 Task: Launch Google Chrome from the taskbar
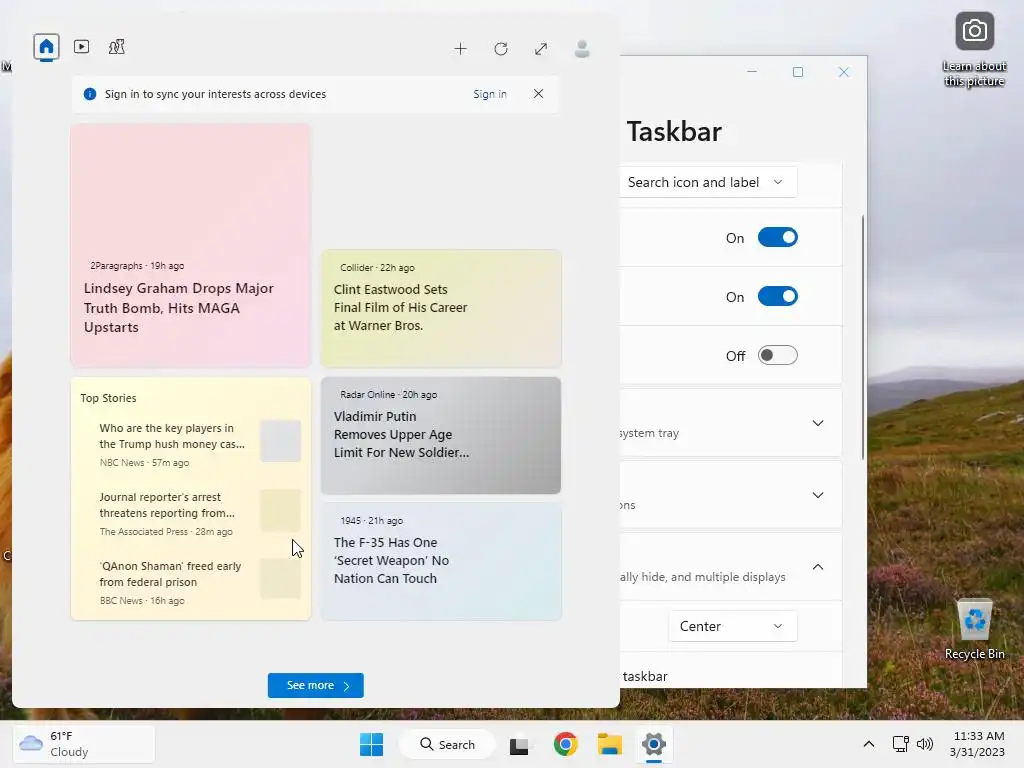[566, 744]
